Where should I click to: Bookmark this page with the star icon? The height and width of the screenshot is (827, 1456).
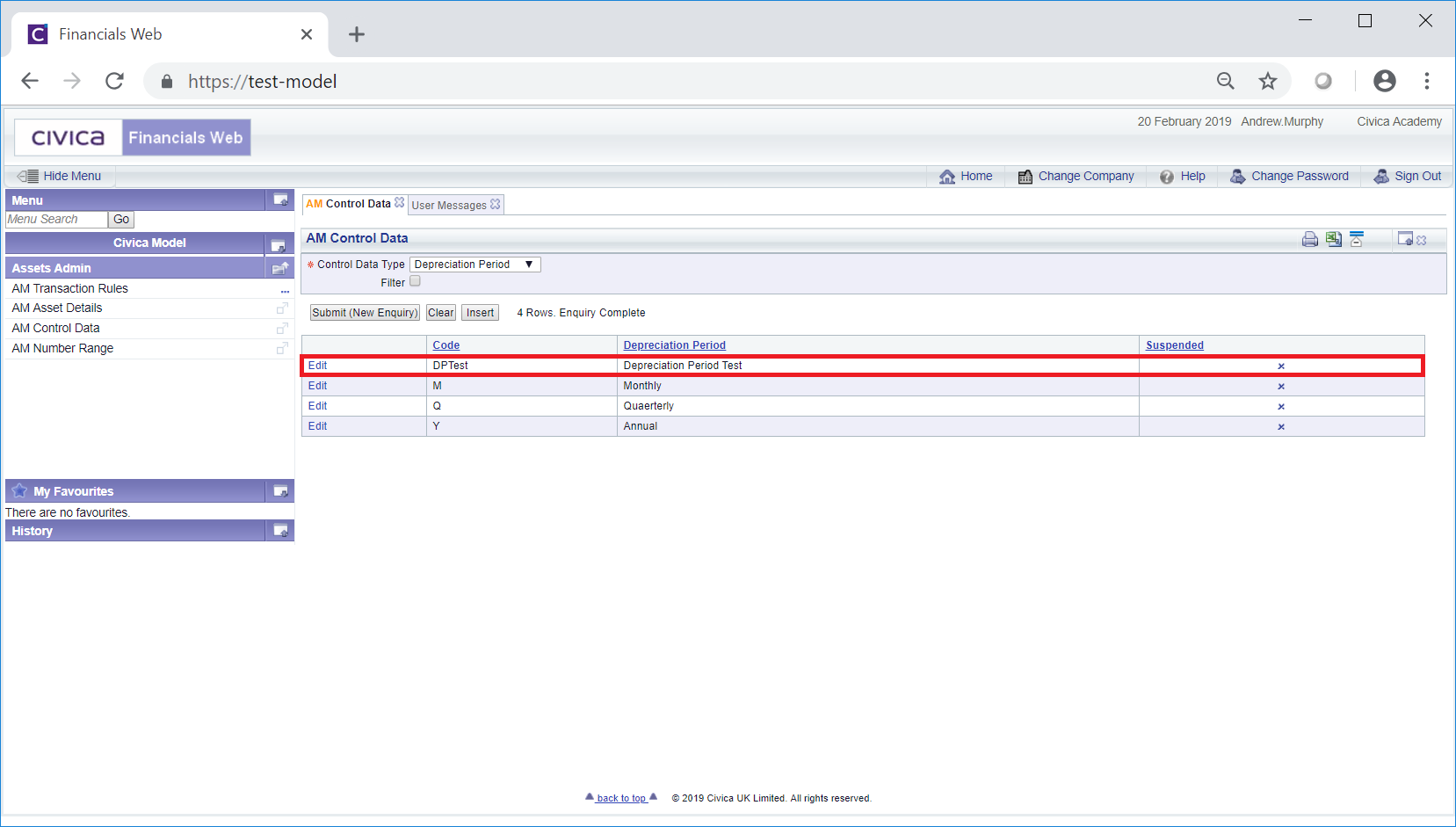tap(1267, 81)
